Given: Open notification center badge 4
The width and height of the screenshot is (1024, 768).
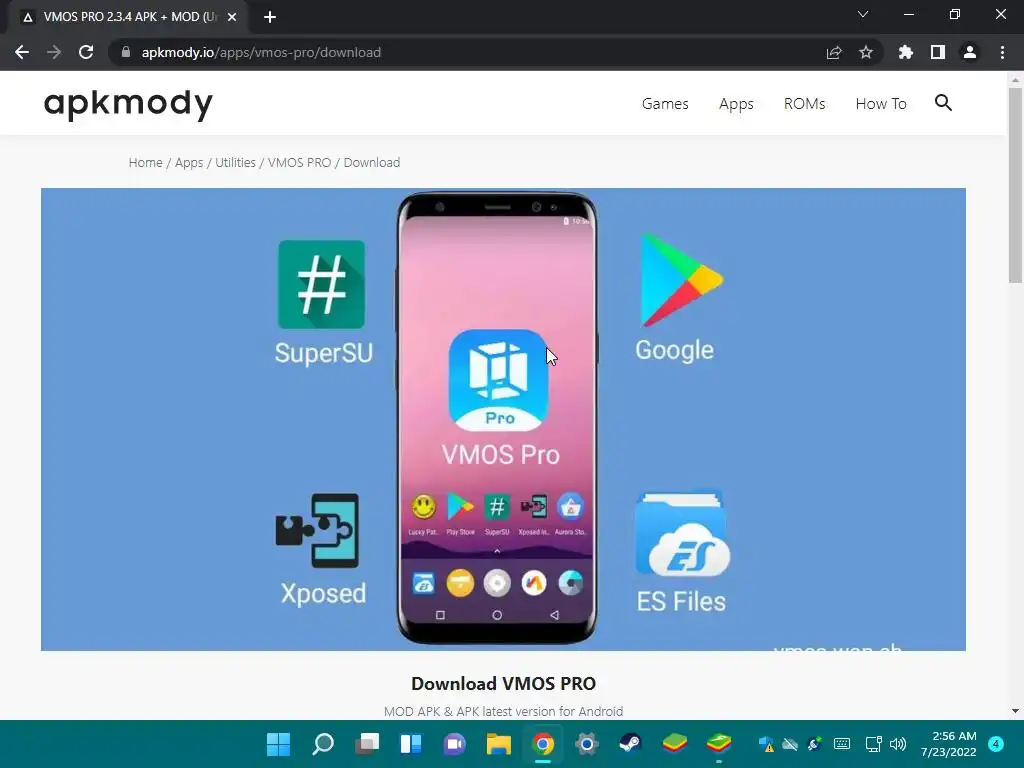Looking at the screenshot, I should (996, 744).
